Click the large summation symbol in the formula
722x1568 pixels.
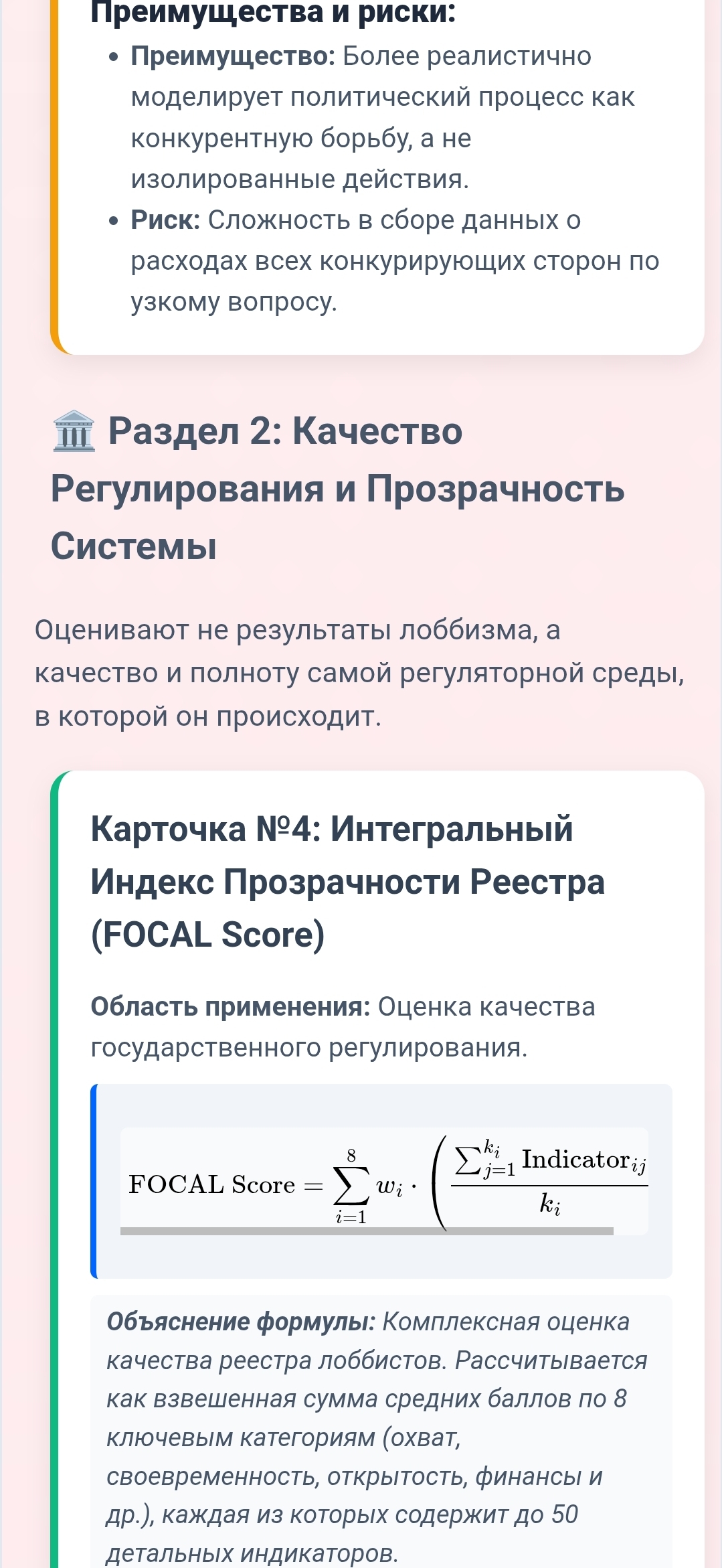click(351, 1186)
